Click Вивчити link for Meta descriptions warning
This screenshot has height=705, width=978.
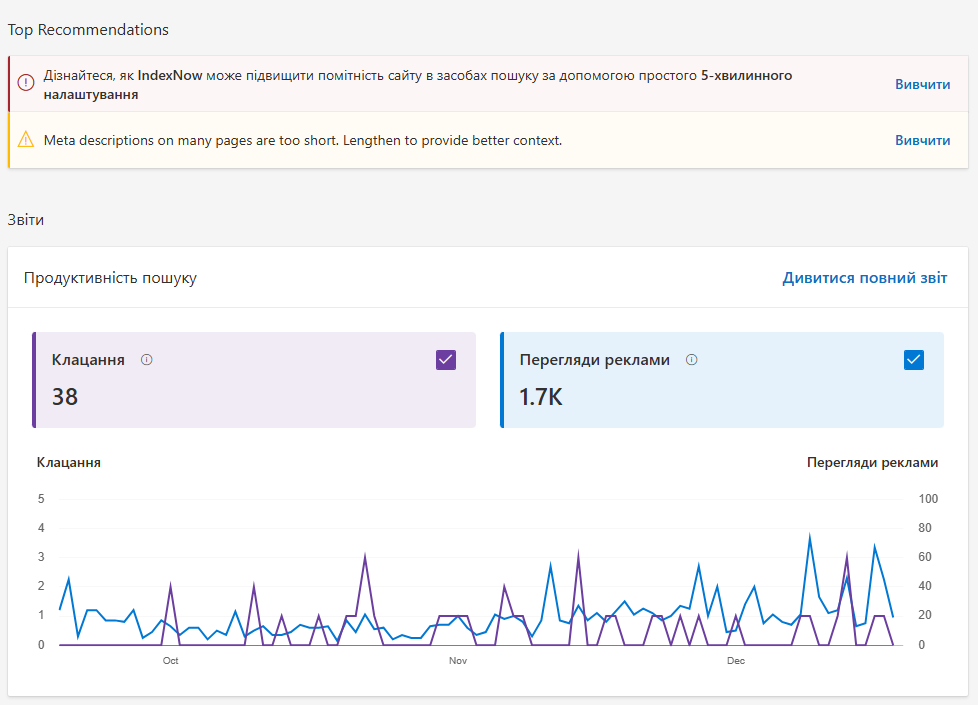[x=922, y=141]
